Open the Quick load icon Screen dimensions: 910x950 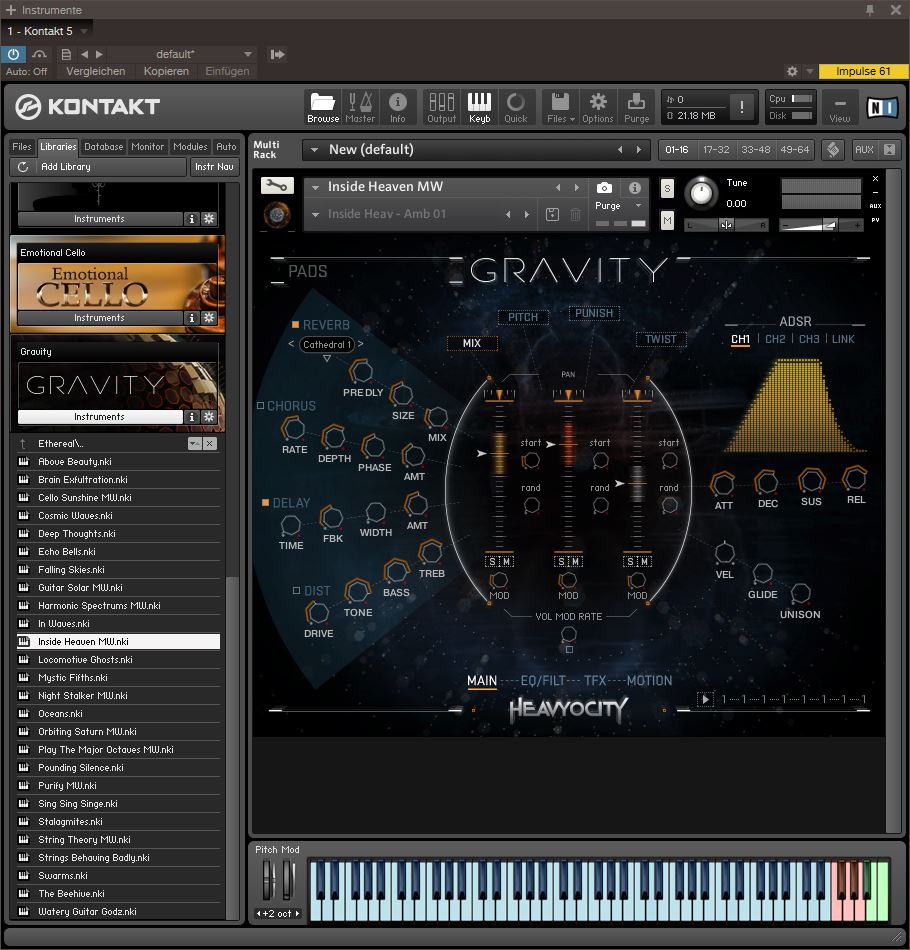[516, 107]
